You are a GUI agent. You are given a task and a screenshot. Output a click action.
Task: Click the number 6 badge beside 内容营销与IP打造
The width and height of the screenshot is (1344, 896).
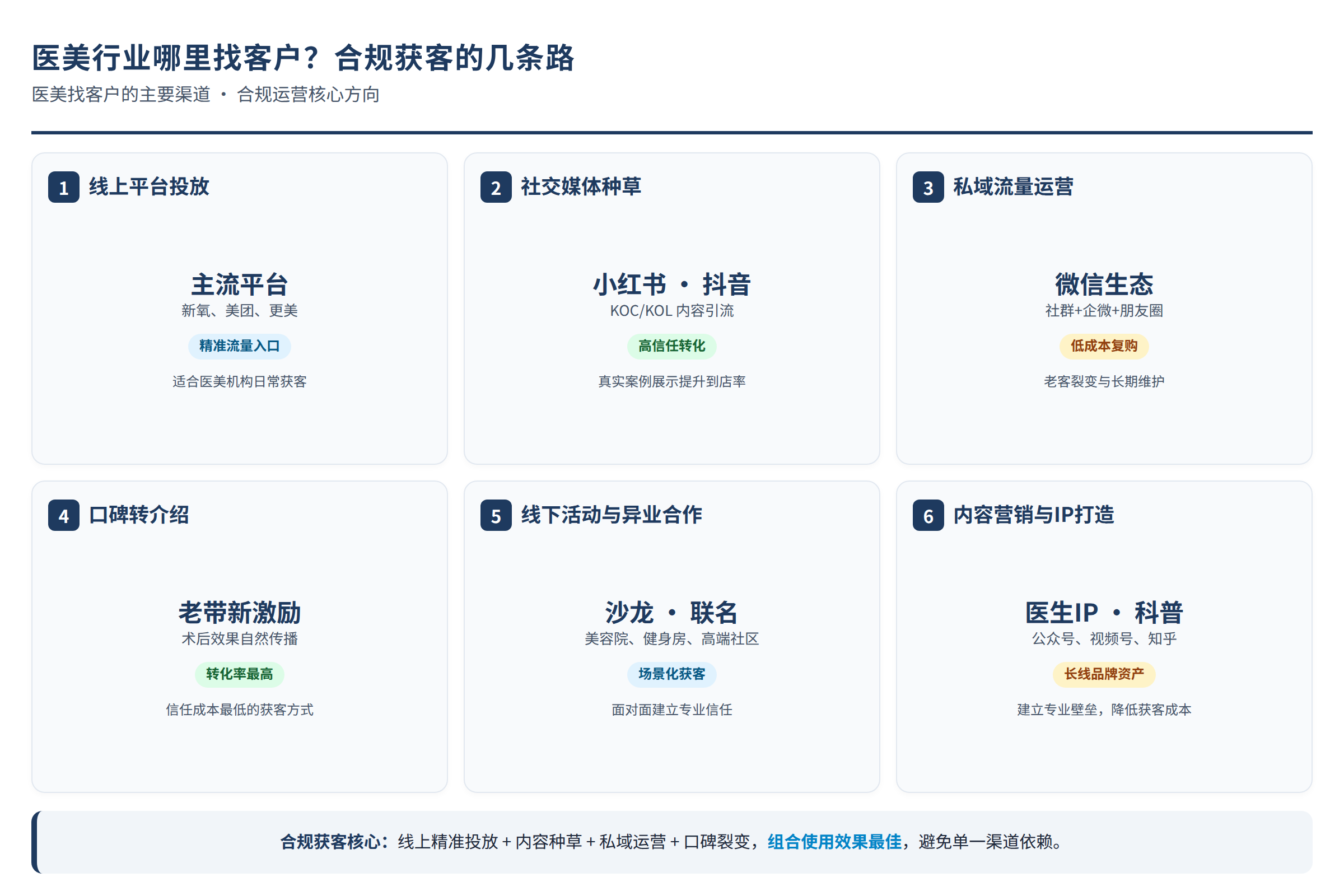point(928,515)
